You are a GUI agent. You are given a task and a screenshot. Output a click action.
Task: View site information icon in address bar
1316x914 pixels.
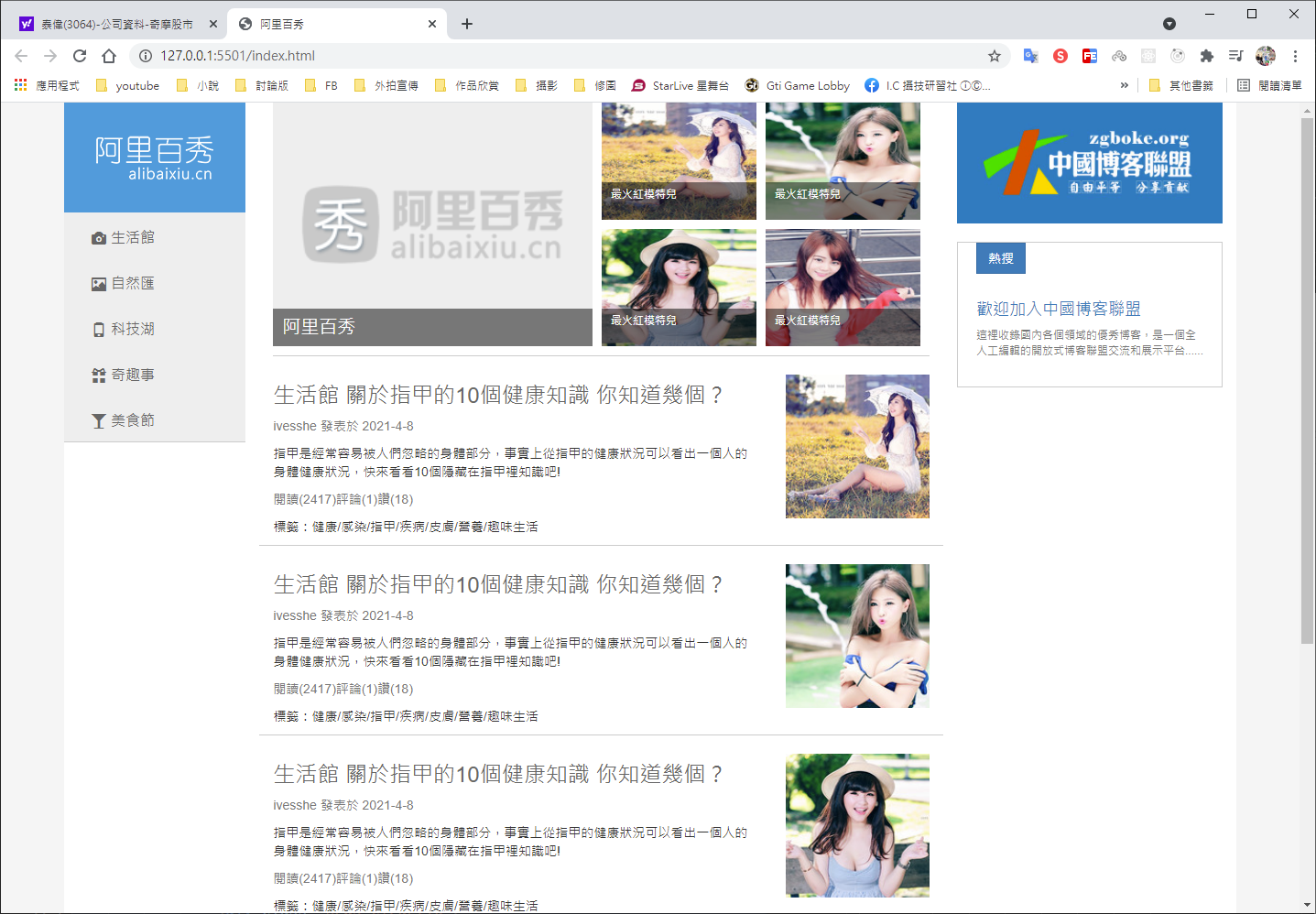(x=145, y=56)
